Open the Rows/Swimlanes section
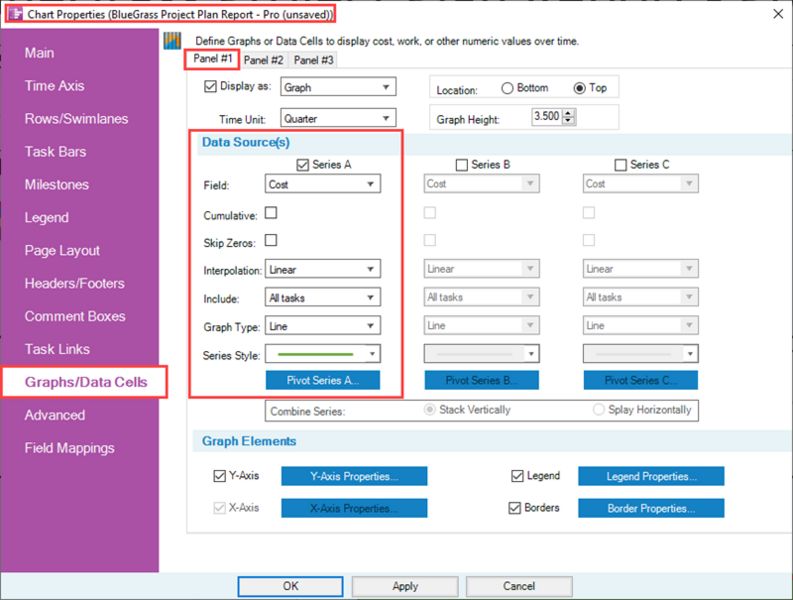Image resolution: width=793 pixels, height=600 pixels. [76, 119]
